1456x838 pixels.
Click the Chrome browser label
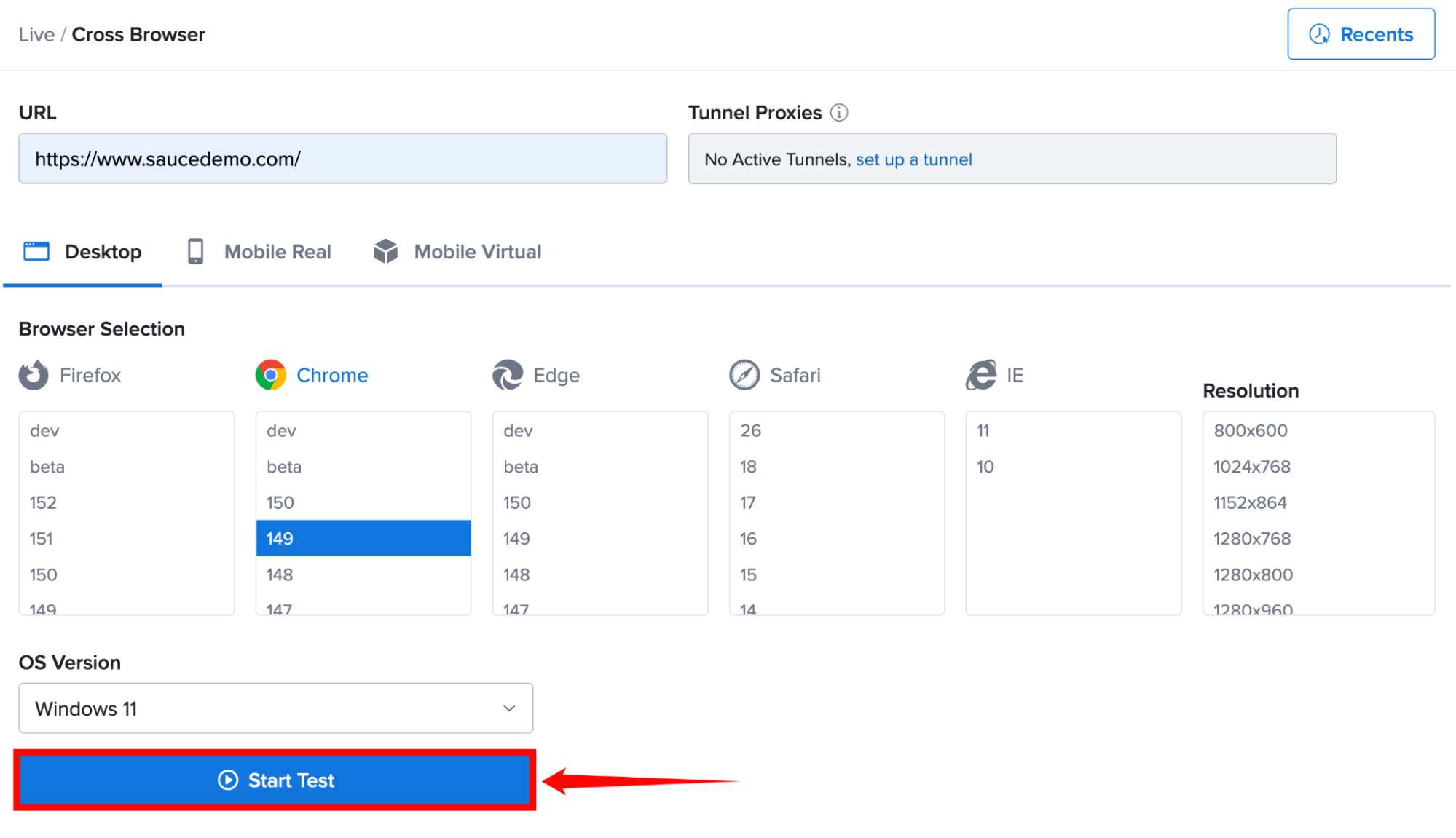[332, 375]
